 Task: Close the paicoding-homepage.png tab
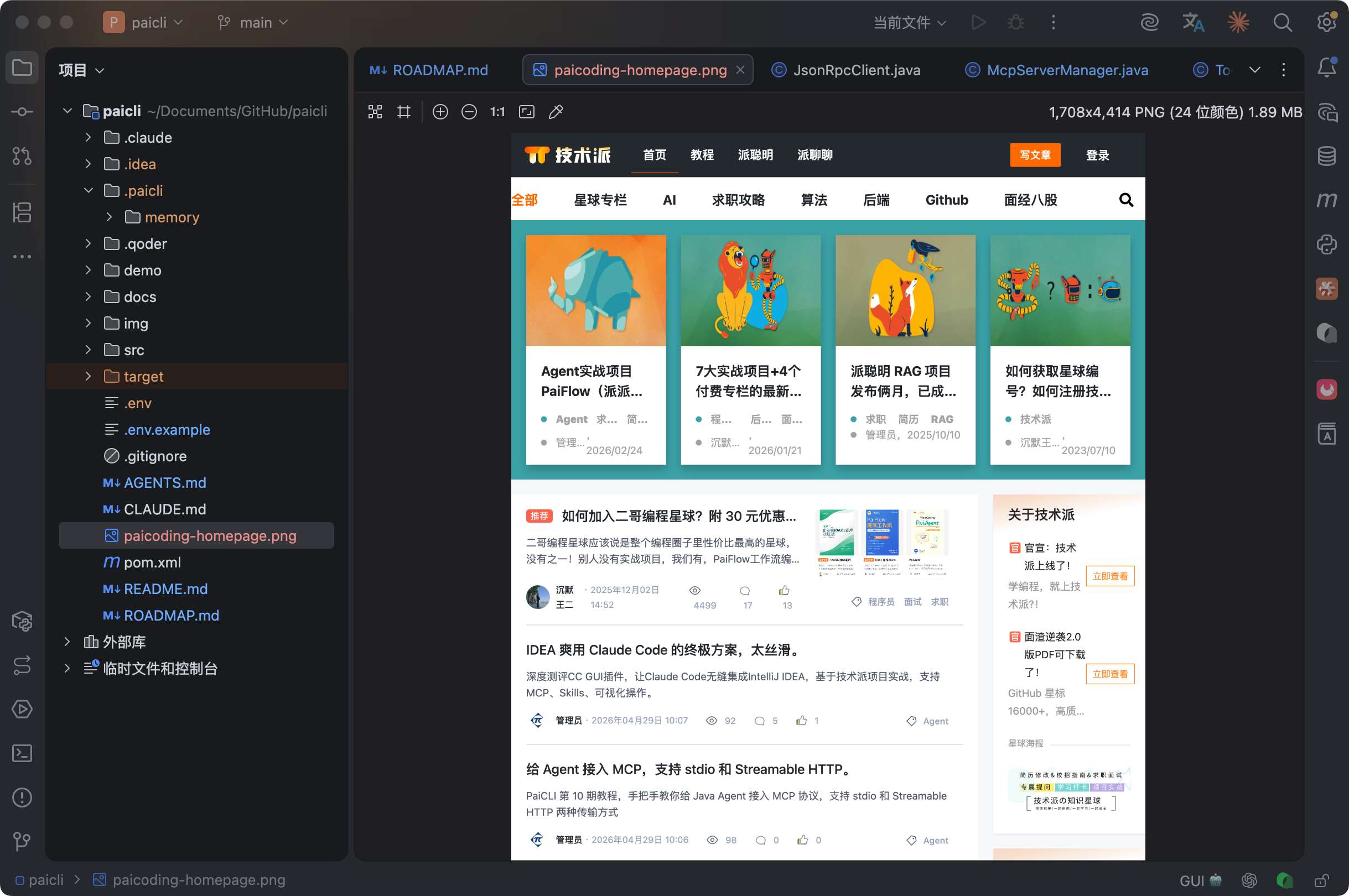click(740, 70)
